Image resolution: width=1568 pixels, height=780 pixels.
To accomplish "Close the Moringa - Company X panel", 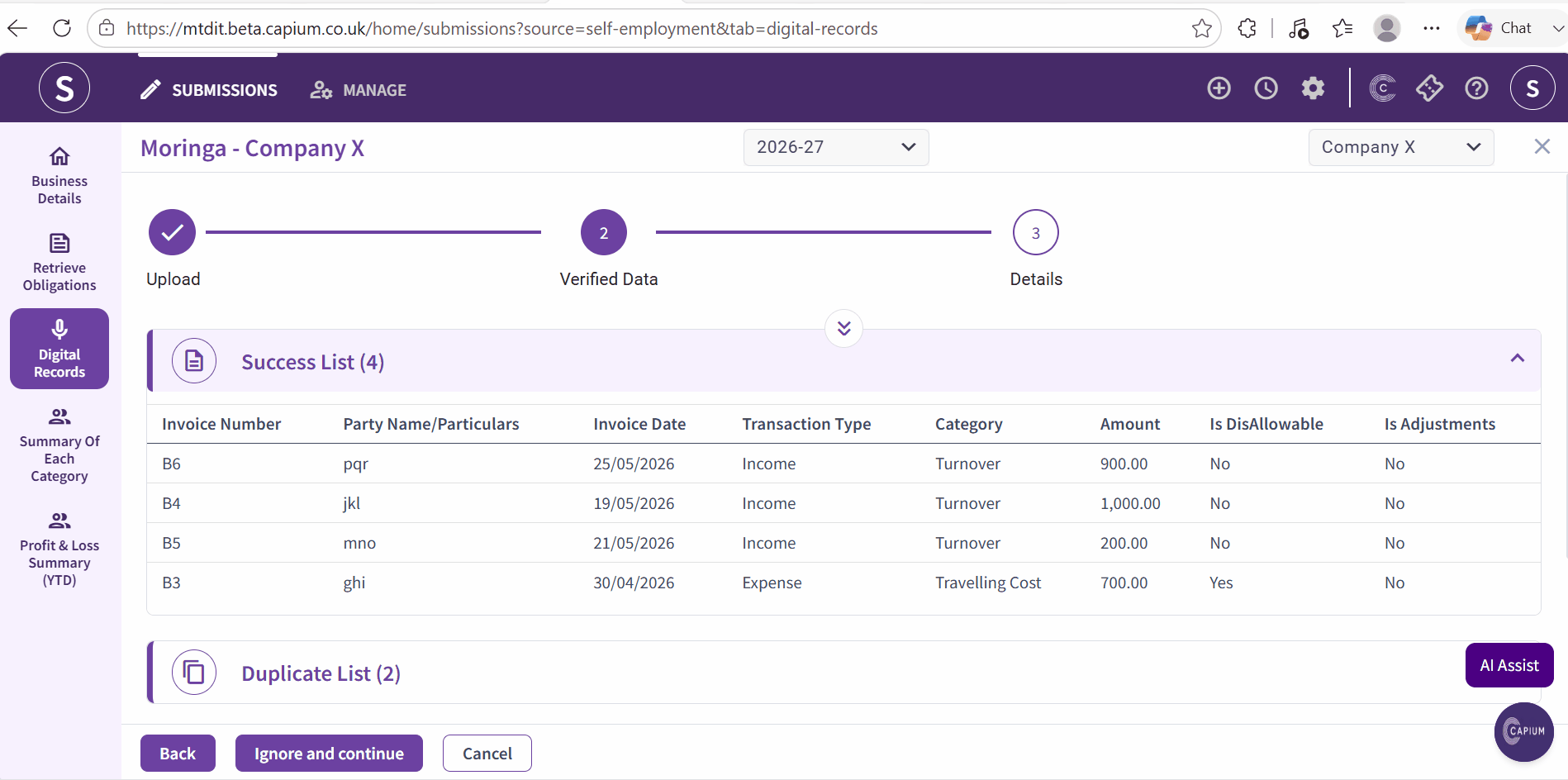I will [1542, 146].
